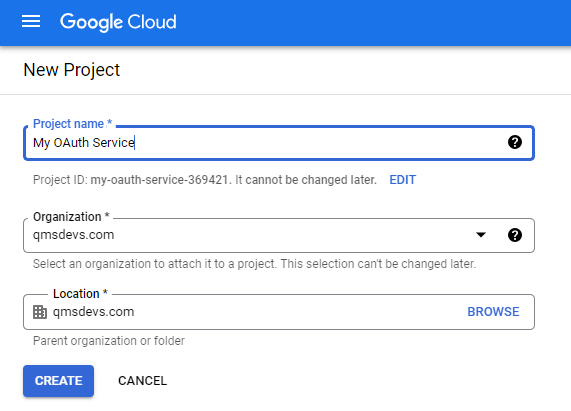Click the 'Parent organization or folder' hint
Screen dimensions: 571x411
click(109, 341)
